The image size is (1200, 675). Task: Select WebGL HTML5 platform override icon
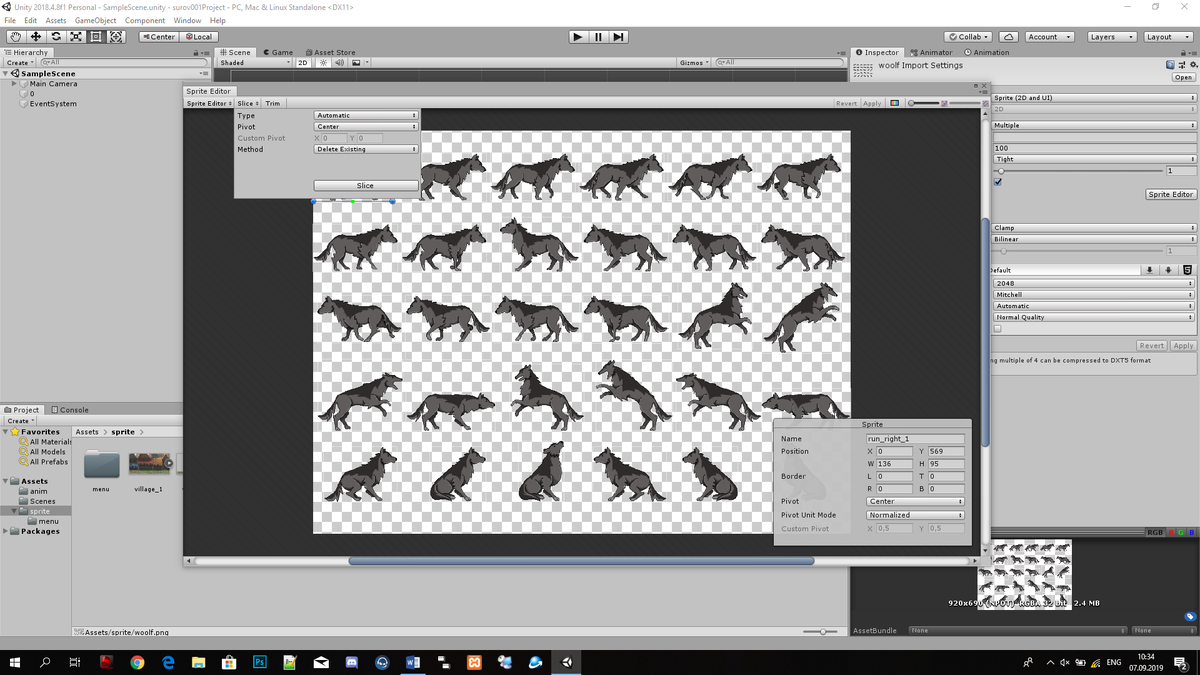(1187, 270)
